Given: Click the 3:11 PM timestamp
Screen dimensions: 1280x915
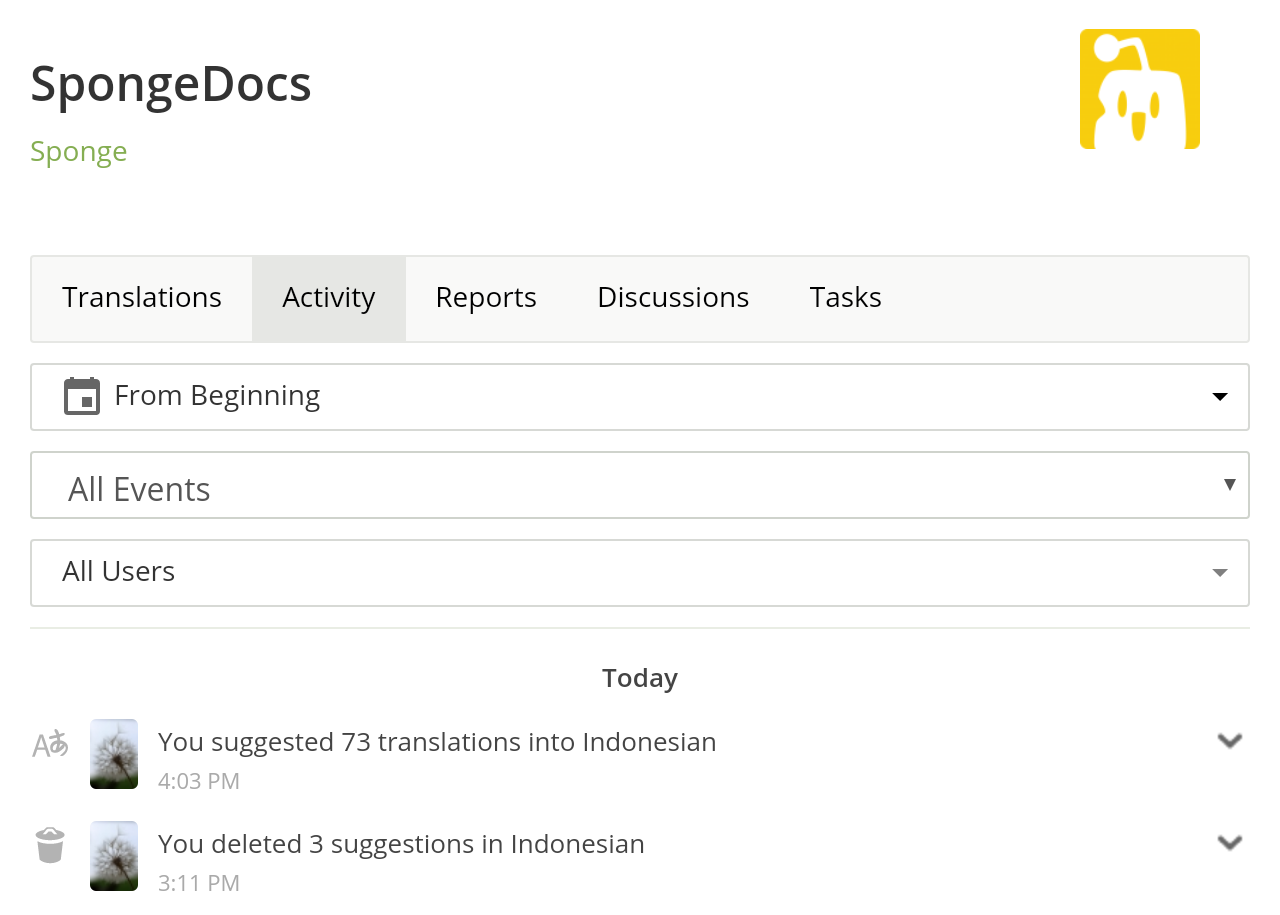Looking at the screenshot, I should (x=199, y=883).
